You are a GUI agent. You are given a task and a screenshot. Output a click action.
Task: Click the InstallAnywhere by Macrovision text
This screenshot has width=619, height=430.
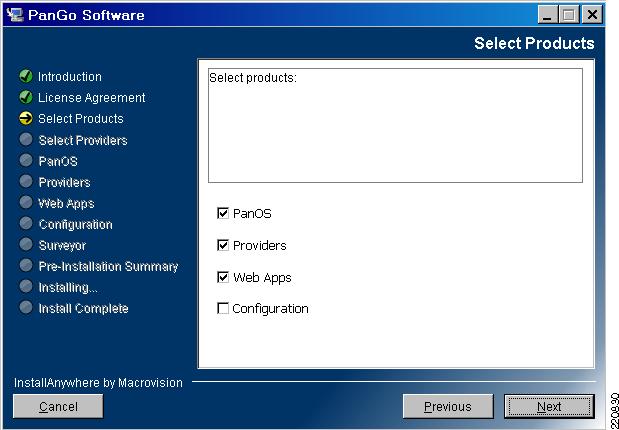coord(98,383)
